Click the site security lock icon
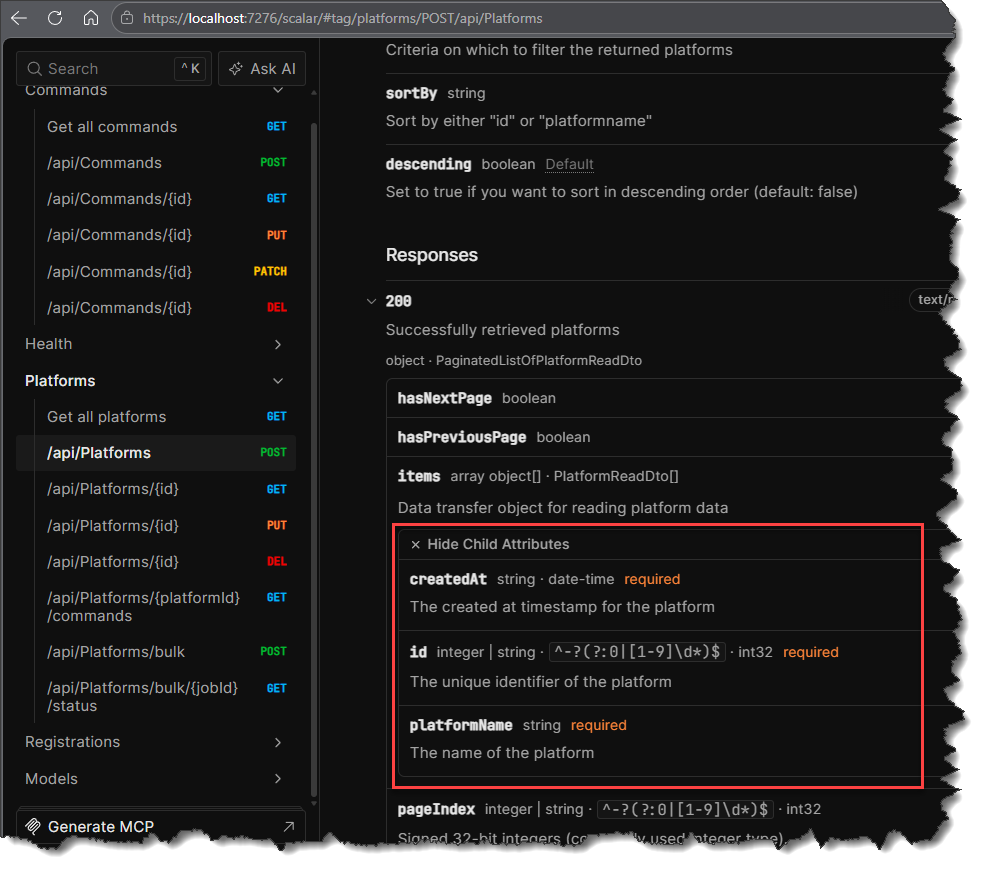 point(126,18)
